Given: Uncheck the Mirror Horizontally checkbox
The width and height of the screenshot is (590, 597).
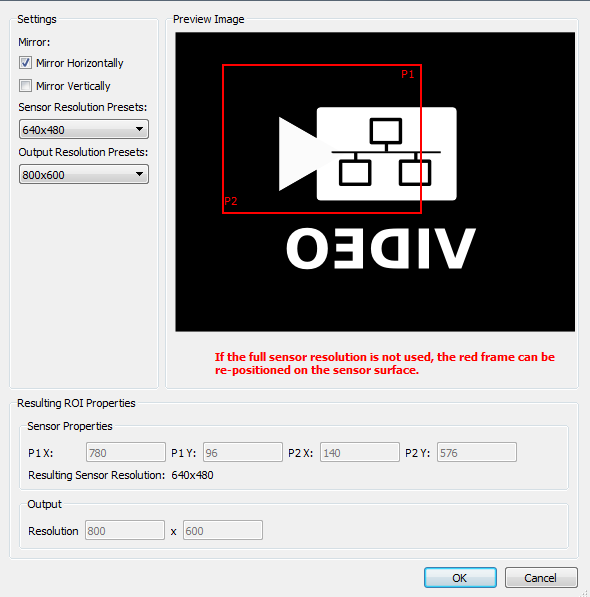Looking at the screenshot, I should [26, 63].
